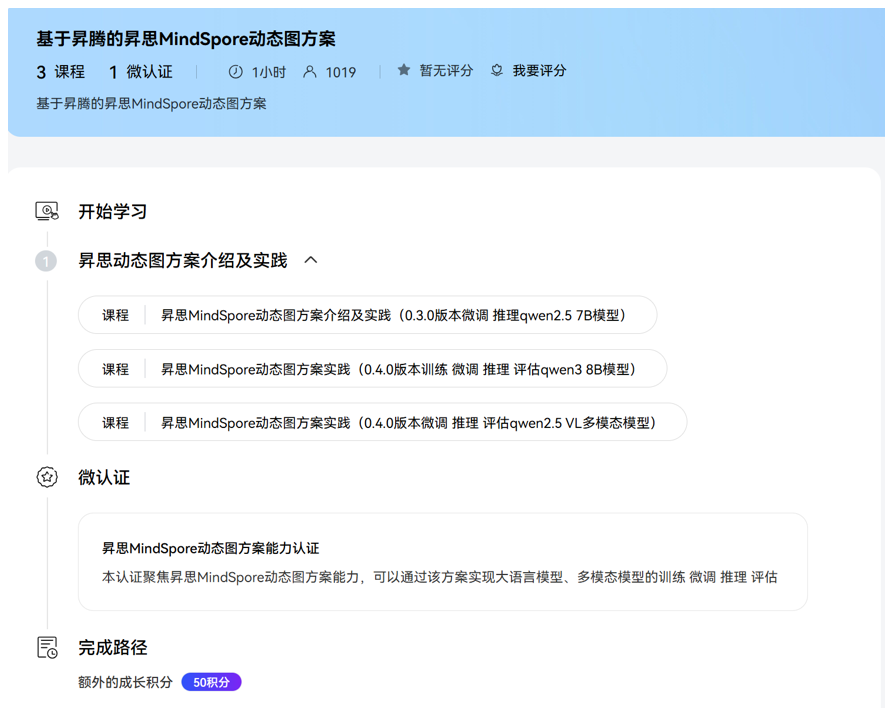Click the 1小时 duration text
The image size is (891, 724).
click(x=269, y=72)
